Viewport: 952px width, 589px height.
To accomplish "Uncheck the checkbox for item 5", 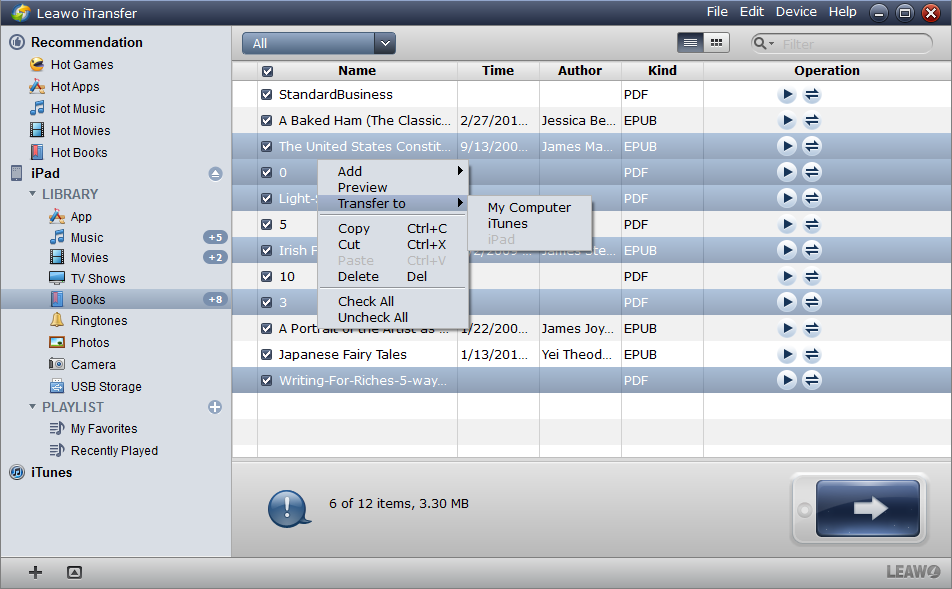I will pos(267,224).
